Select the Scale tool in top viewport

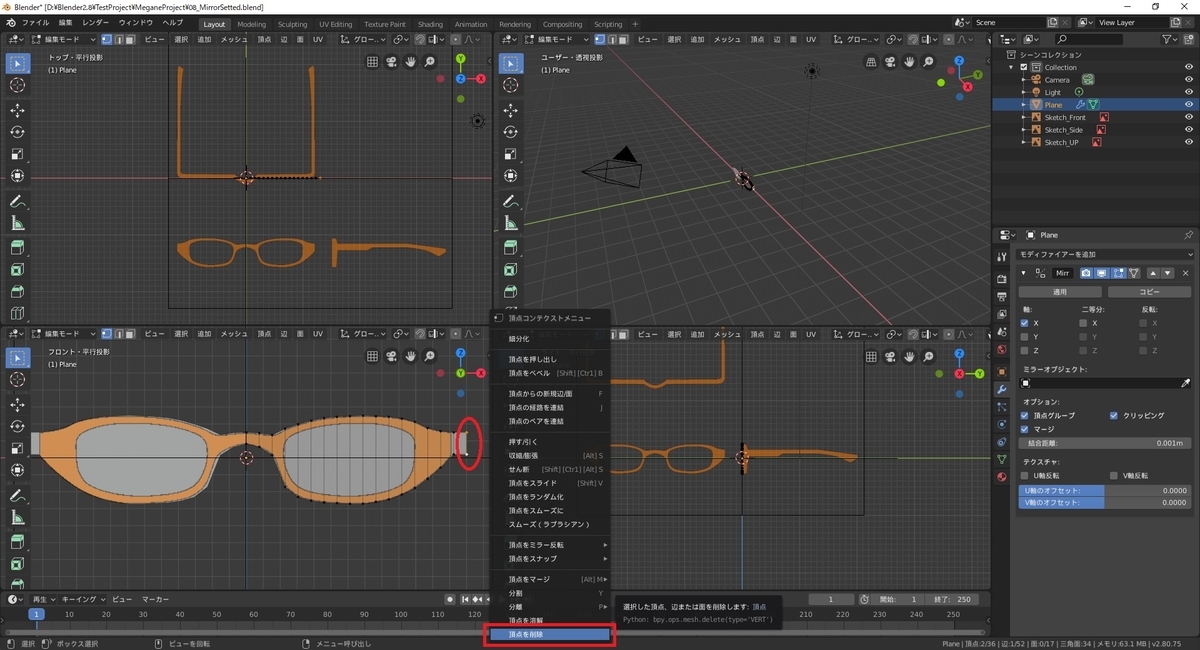click(17, 154)
